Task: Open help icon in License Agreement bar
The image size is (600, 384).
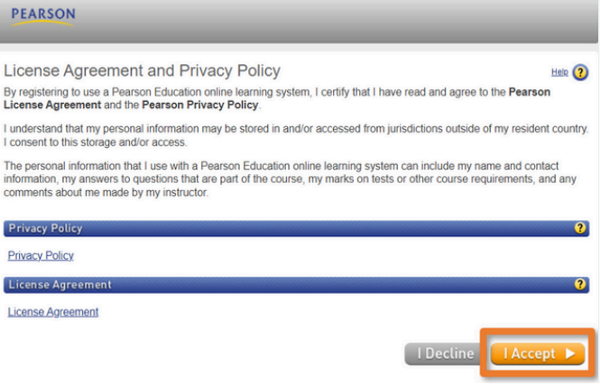Action: tap(580, 284)
